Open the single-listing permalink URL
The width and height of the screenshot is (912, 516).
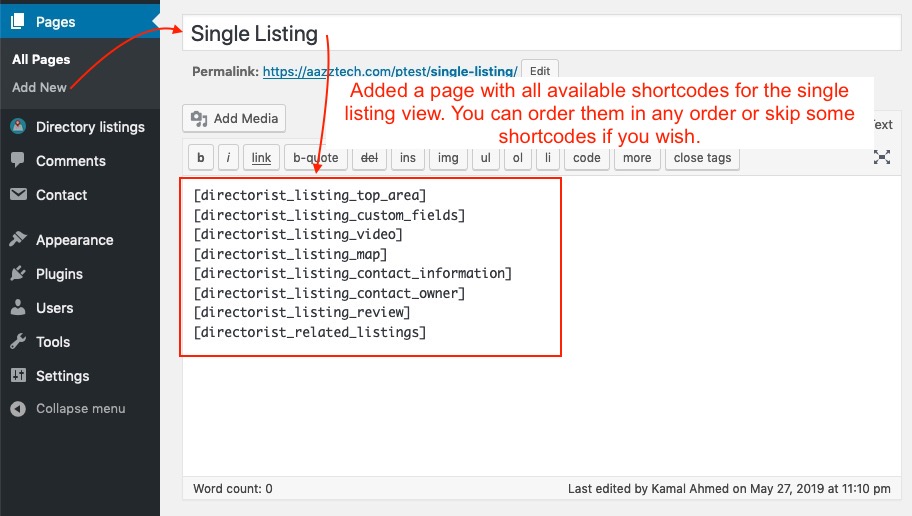point(390,72)
